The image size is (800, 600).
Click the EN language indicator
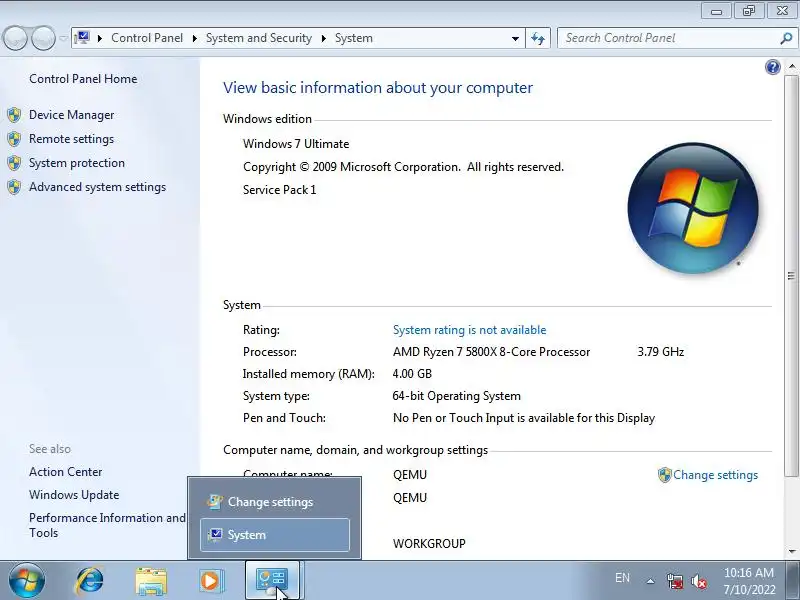(x=622, y=578)
